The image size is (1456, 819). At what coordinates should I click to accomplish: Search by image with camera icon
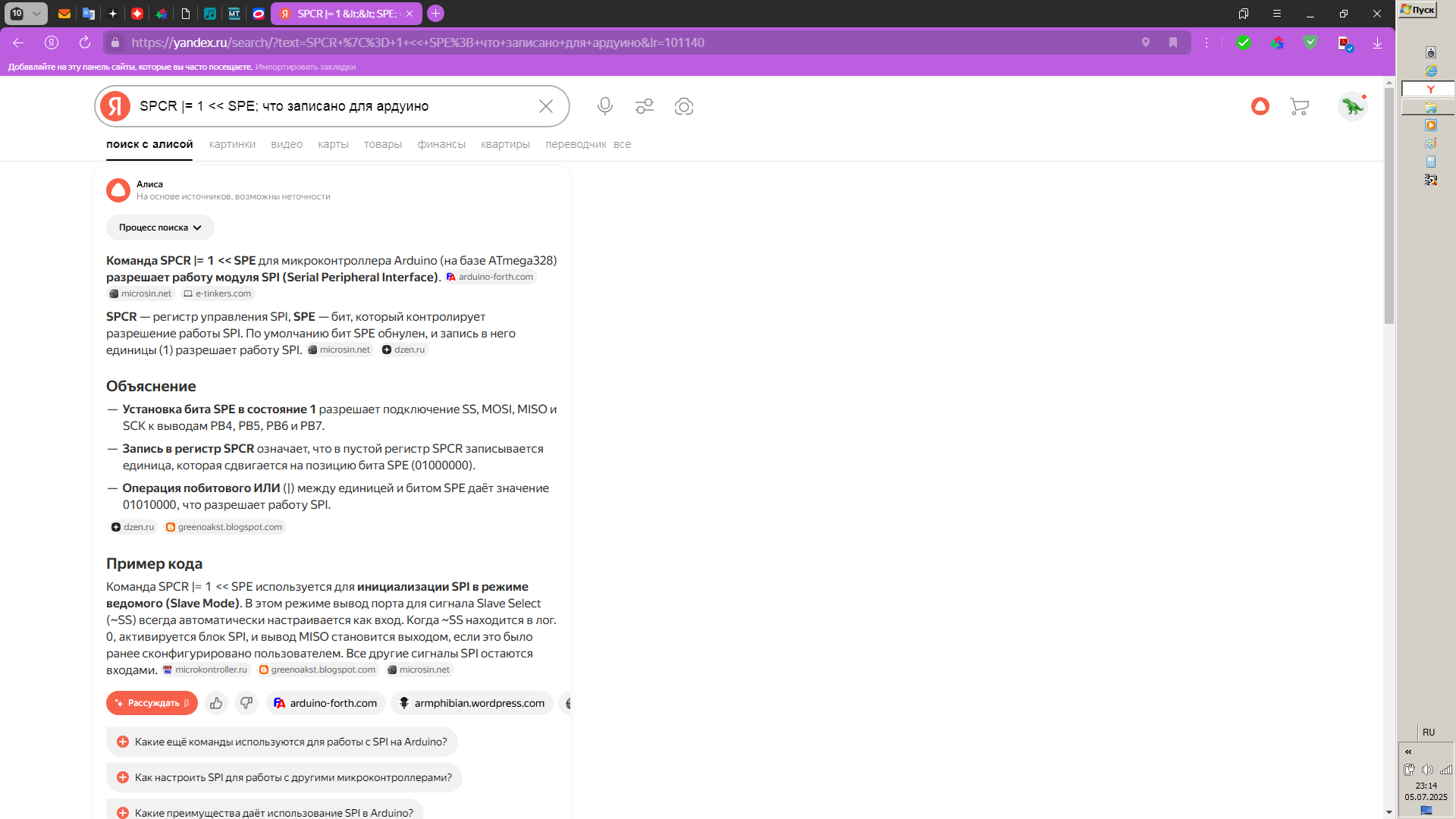tap(684, 106)
